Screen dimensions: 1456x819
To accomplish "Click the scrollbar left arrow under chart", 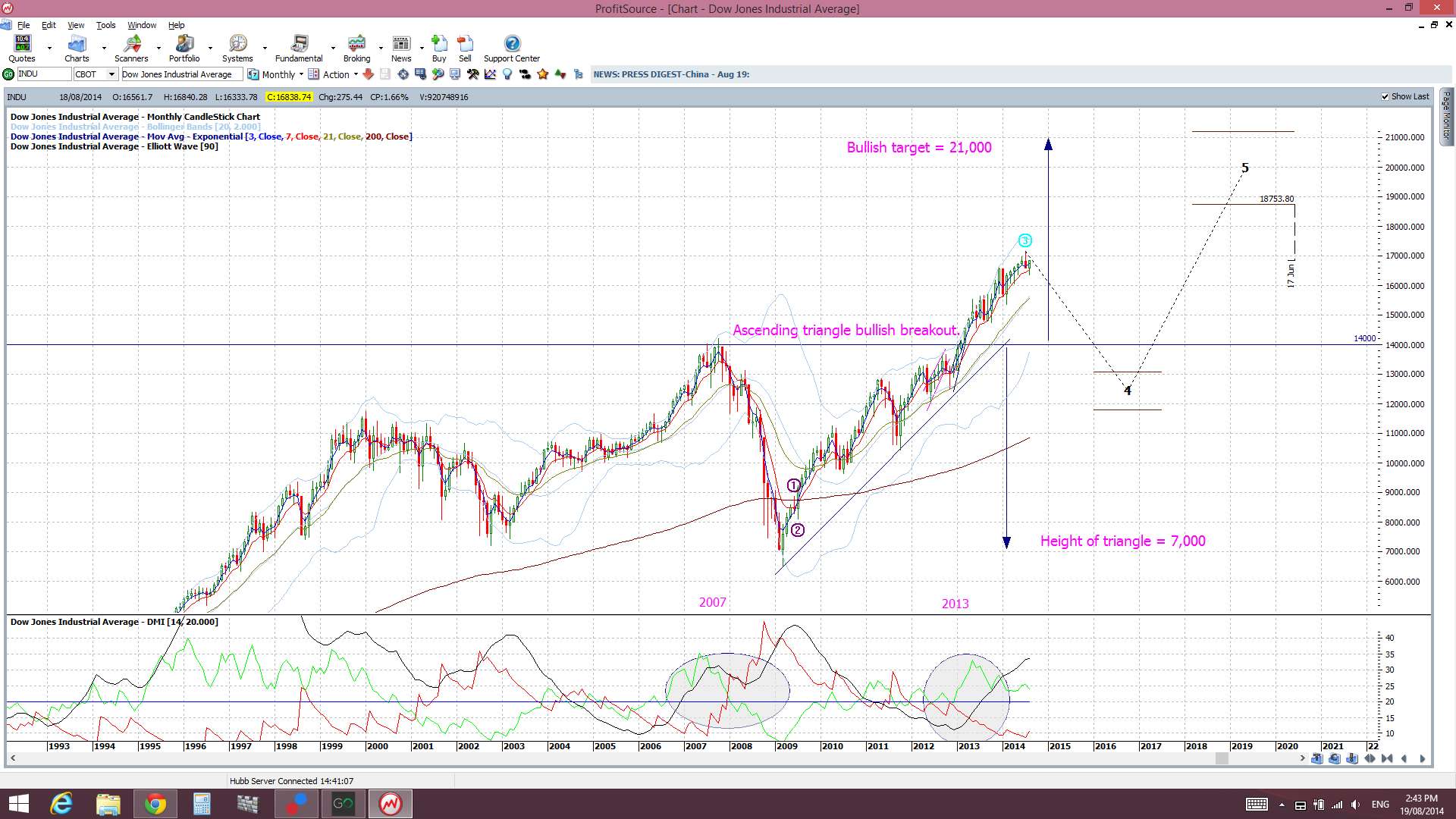I will point(13,758).
